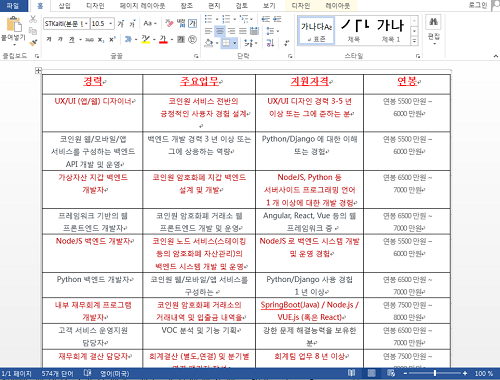500x380 pixels.
Task: Click the clear formatting eraser icon
Action: (x=169, y=23)
